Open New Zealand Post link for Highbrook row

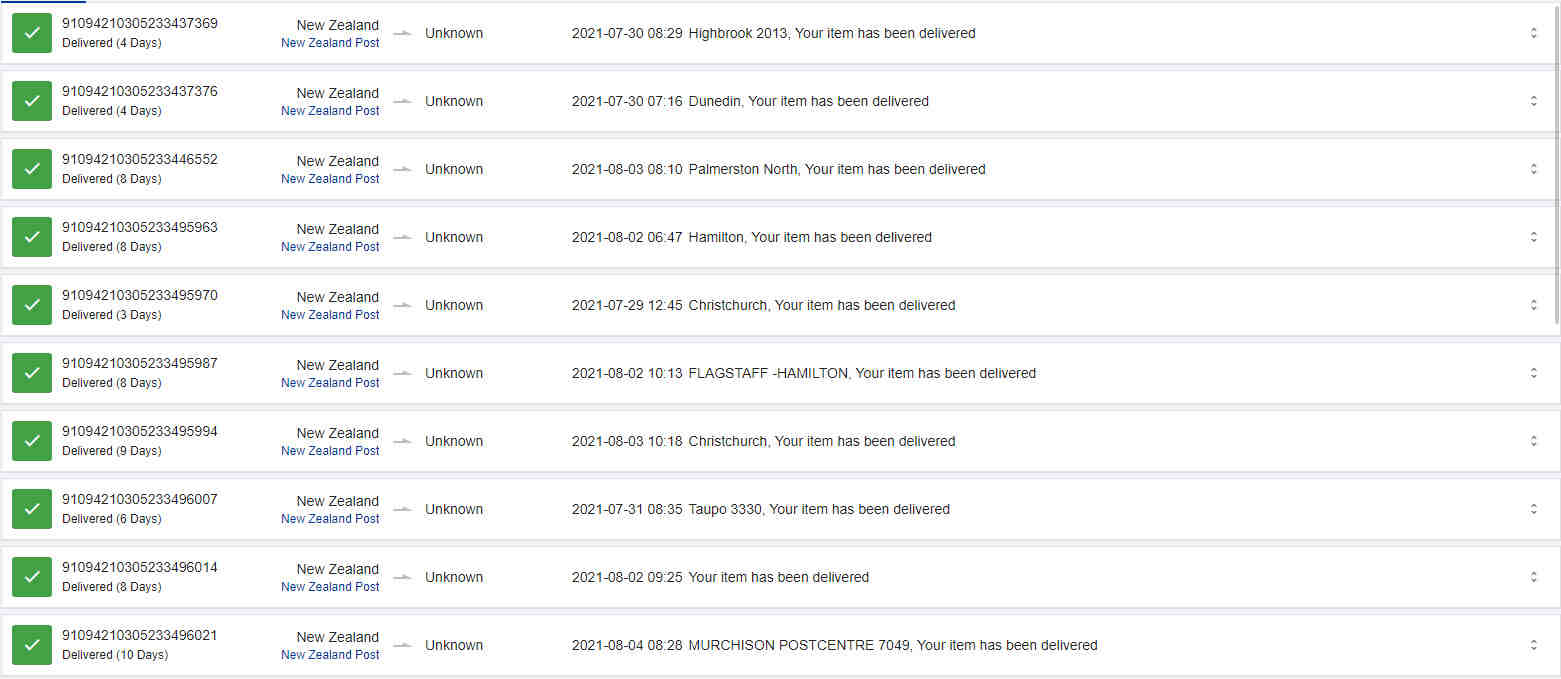click(x=330, y=43)
